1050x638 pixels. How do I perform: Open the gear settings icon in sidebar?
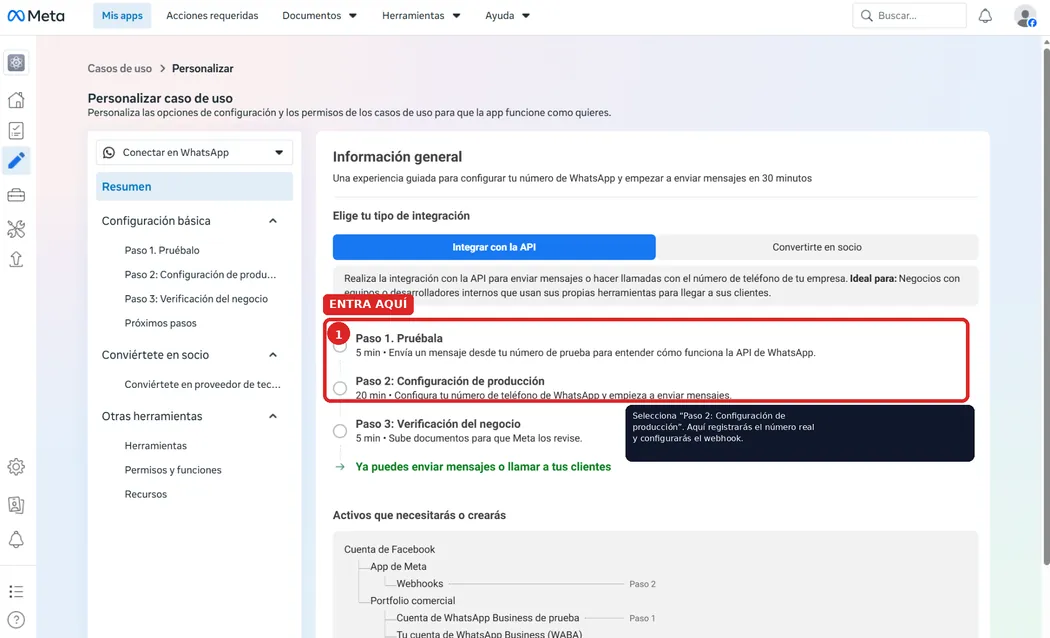(16, 467)
